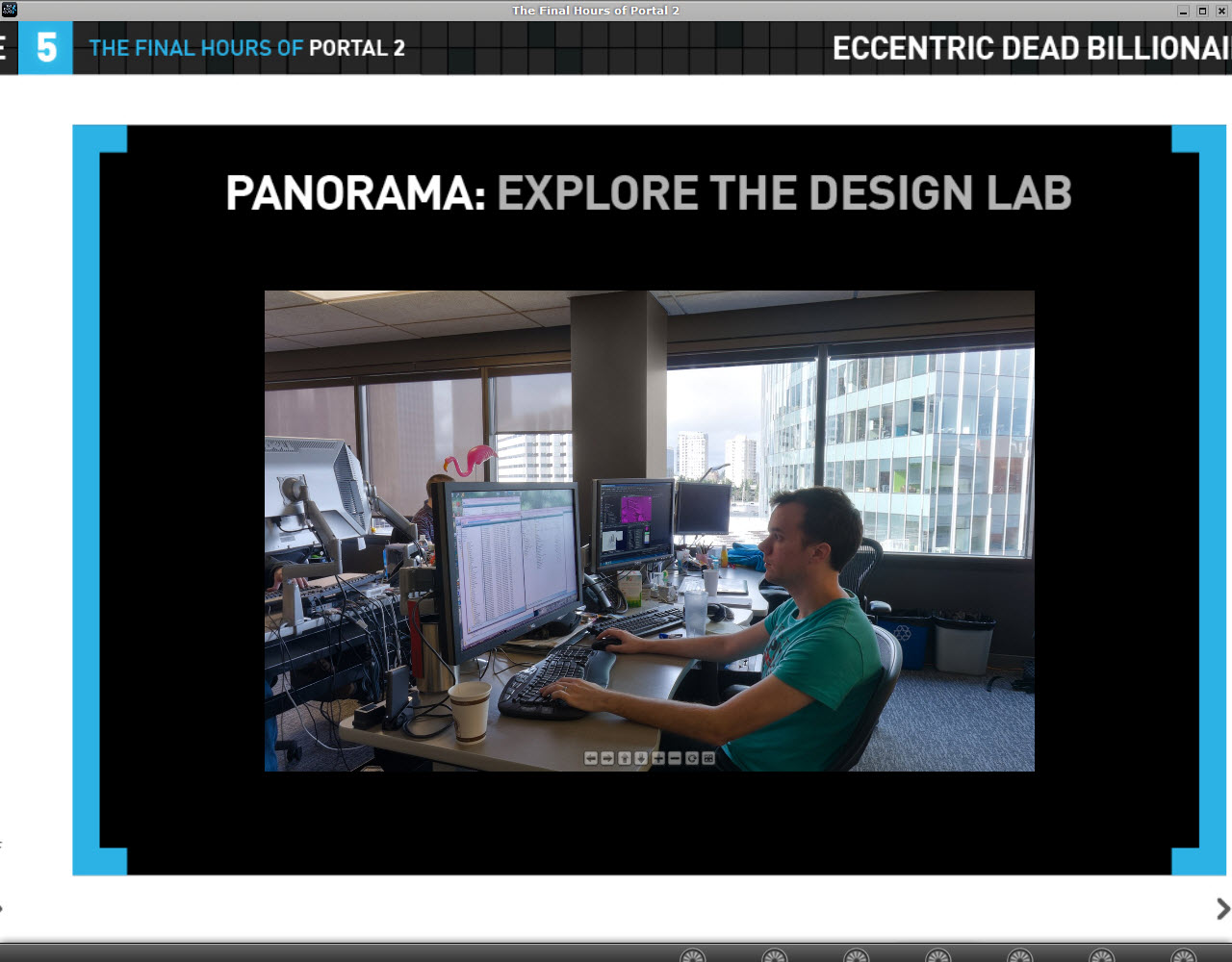This screenshot has width=1232, height=962.
Task: Pan the panorama right with the right arrow control
Action: [x=607, y=758]
